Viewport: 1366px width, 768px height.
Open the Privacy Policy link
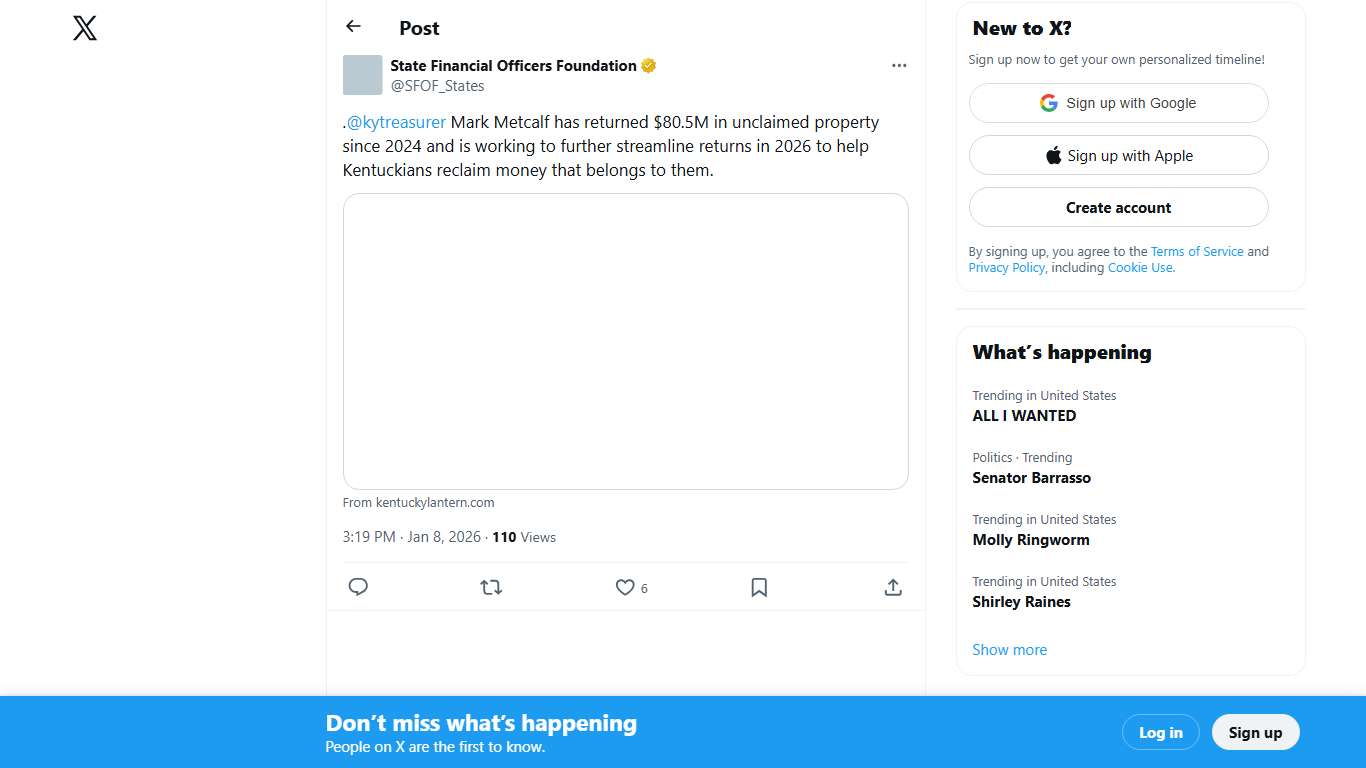[1006, 268]
